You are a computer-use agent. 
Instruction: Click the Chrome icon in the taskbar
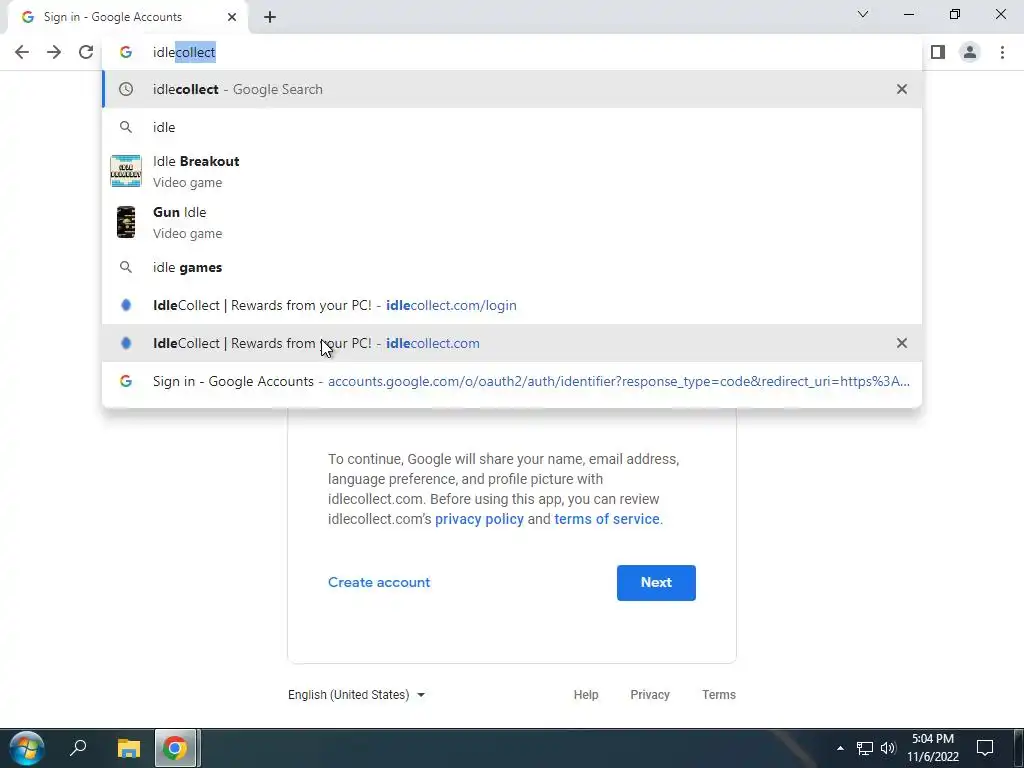pos(175,748)
